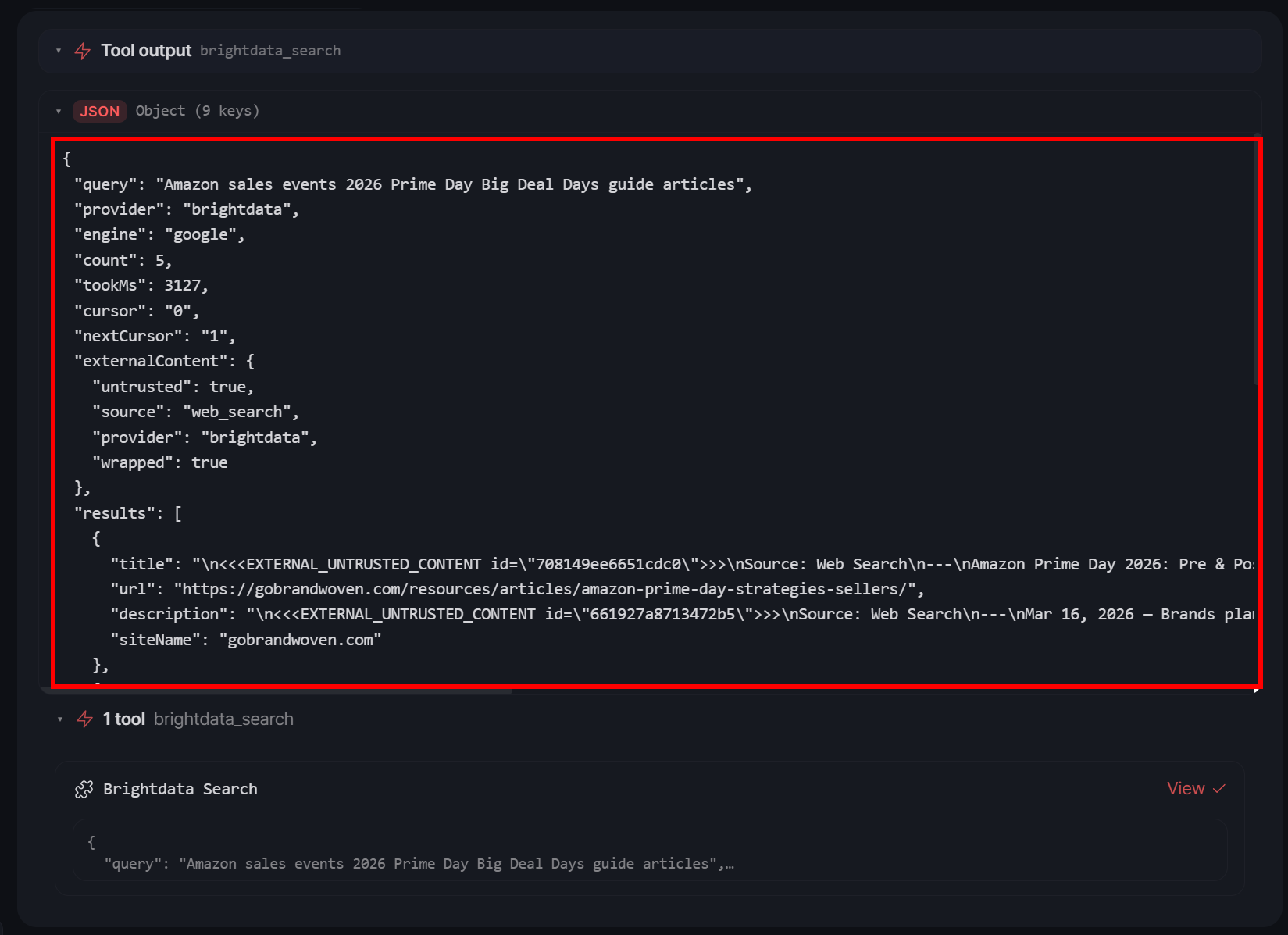Click the "untrusted": true line in JSON
Viewport: 1288px width, 935px height.
coord(173,387)
